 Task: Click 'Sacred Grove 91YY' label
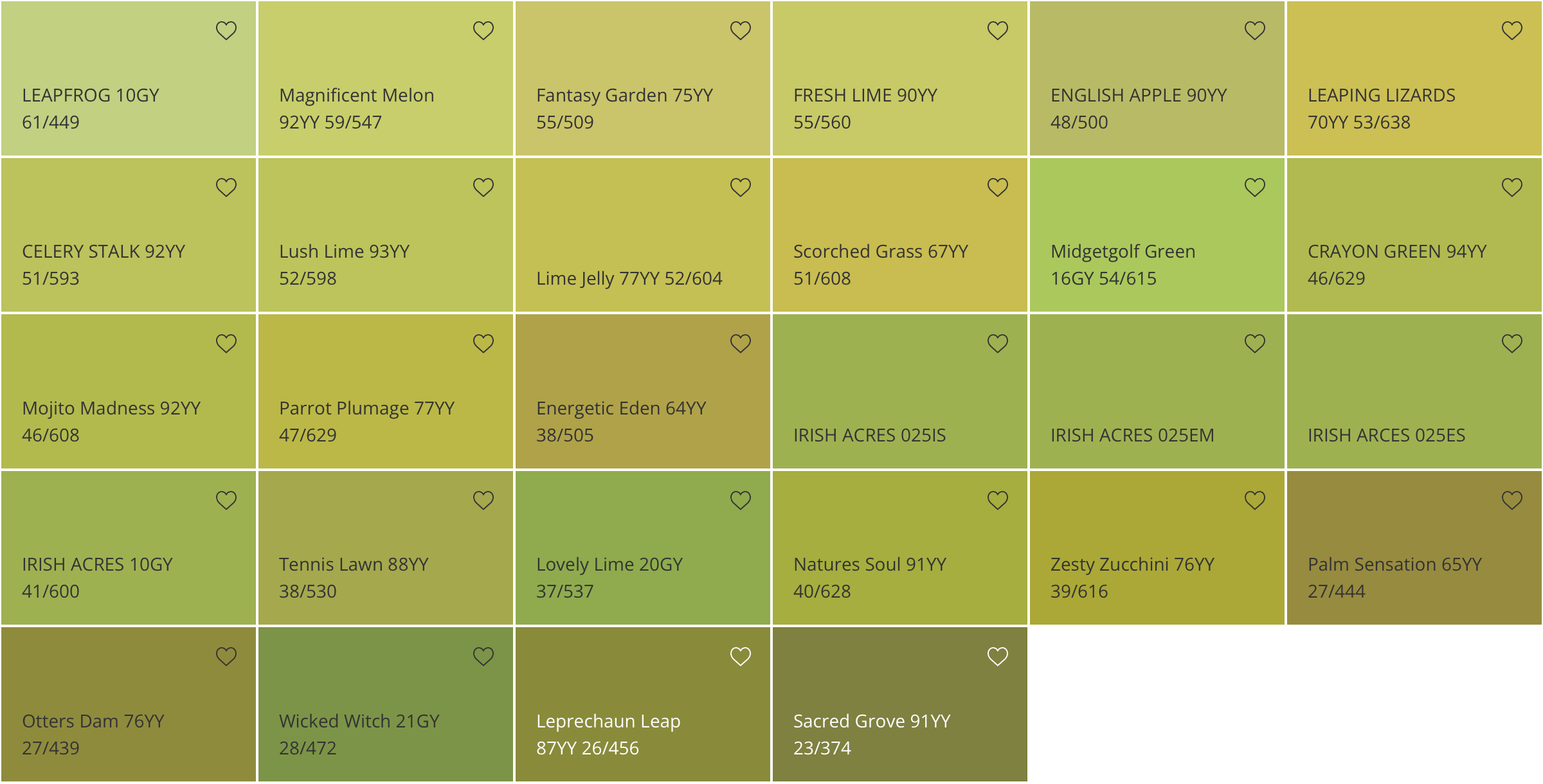pos(872,722)
